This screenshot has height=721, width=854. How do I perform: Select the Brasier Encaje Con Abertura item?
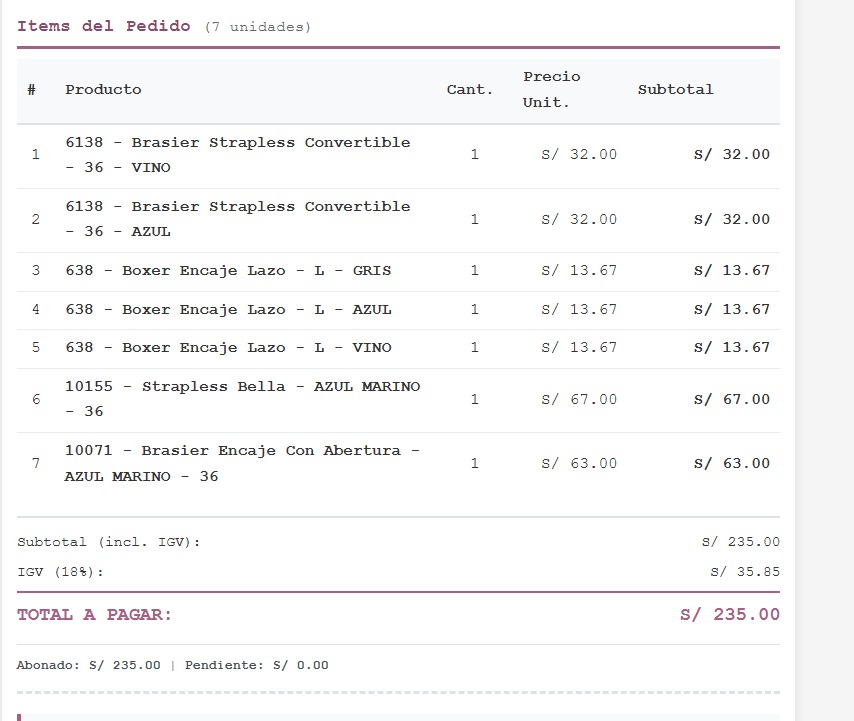point(242,463)
